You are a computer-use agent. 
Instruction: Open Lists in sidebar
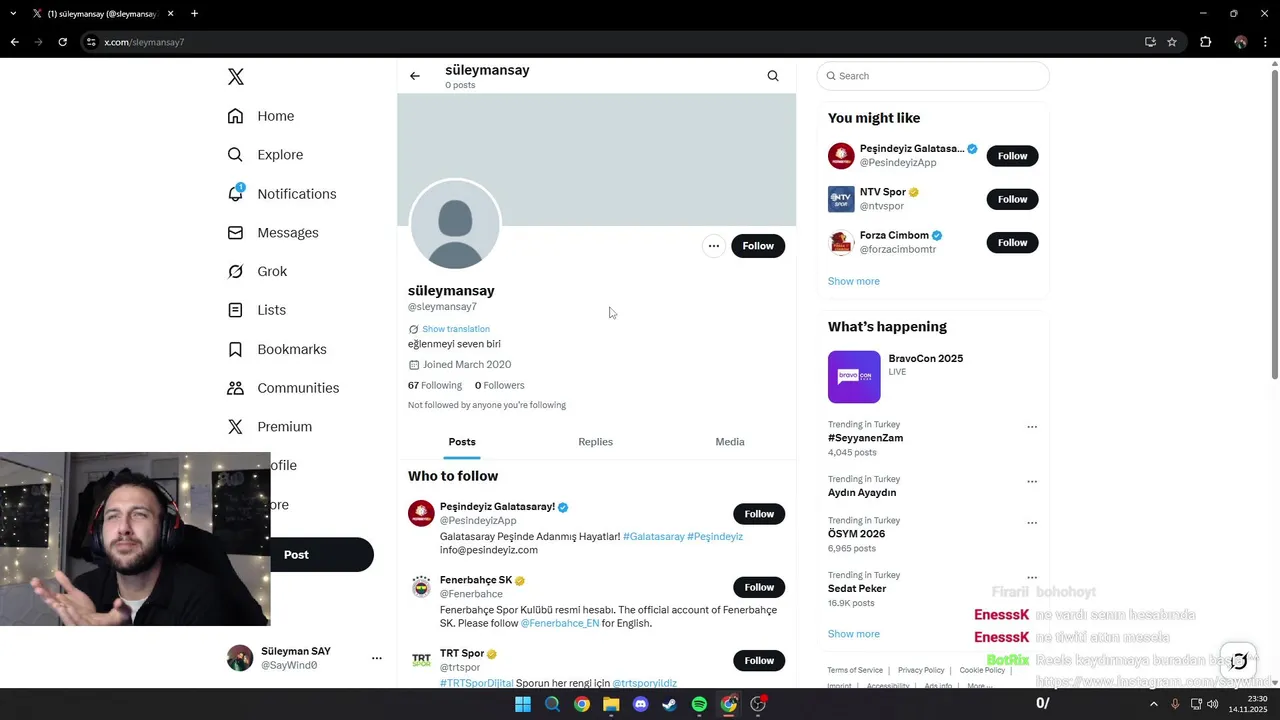coord(257,310)
